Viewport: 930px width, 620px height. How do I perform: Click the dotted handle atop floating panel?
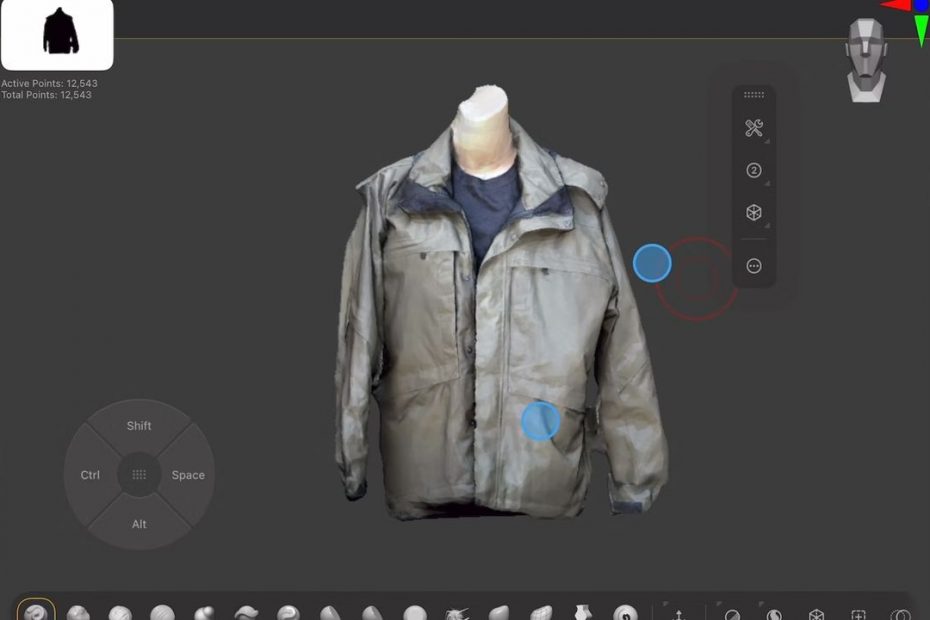[x=754, y=95]
